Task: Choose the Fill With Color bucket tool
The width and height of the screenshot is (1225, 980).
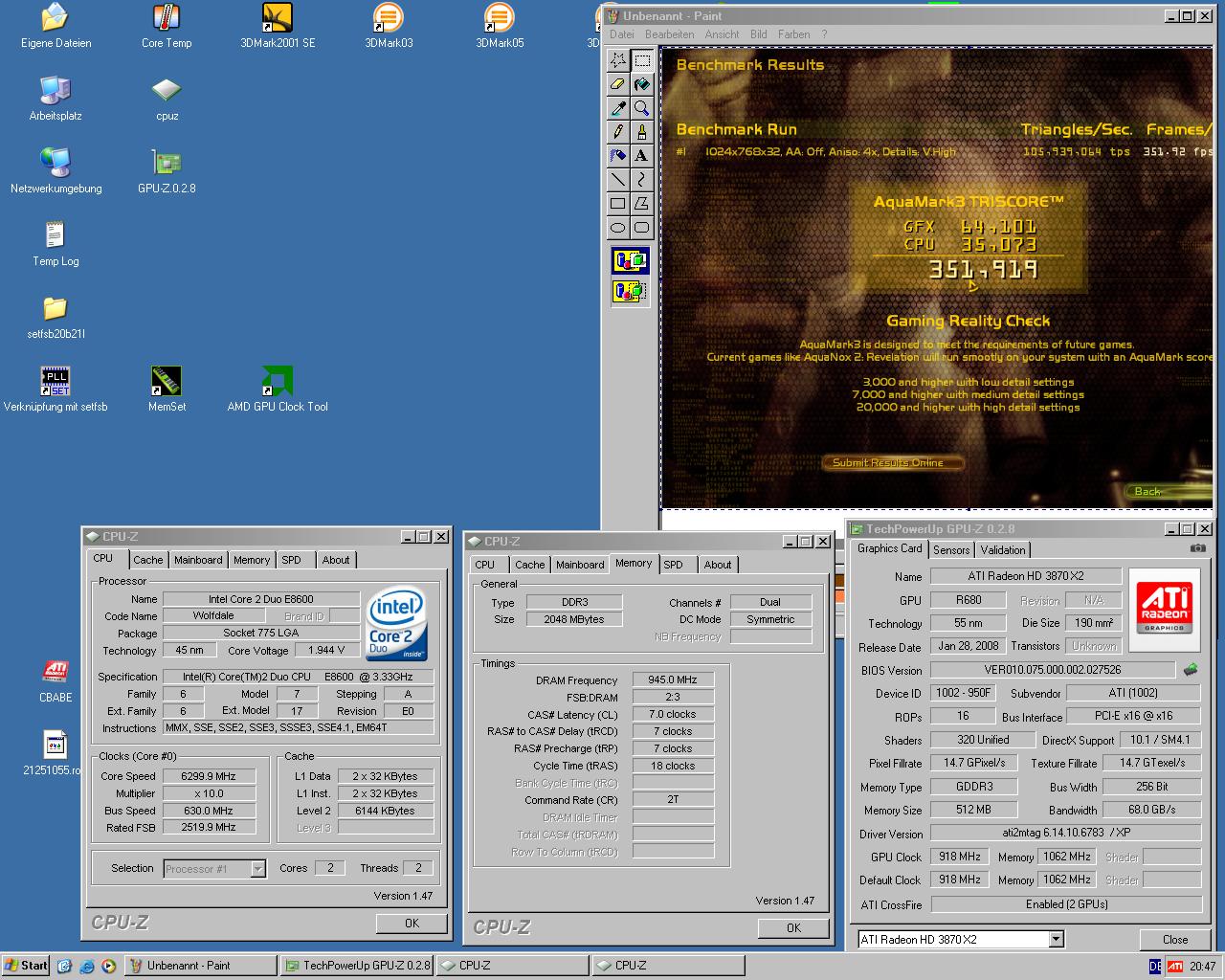Action: coord(642,84)
